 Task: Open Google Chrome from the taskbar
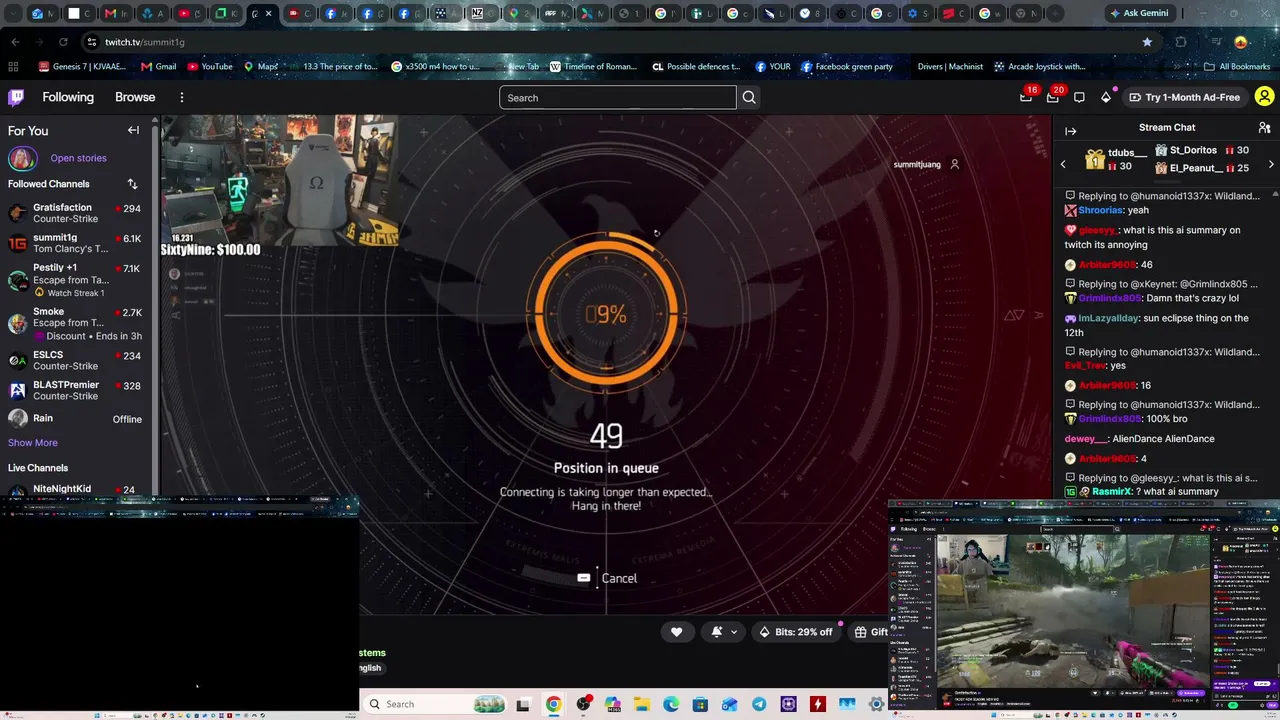pos(553,704)
